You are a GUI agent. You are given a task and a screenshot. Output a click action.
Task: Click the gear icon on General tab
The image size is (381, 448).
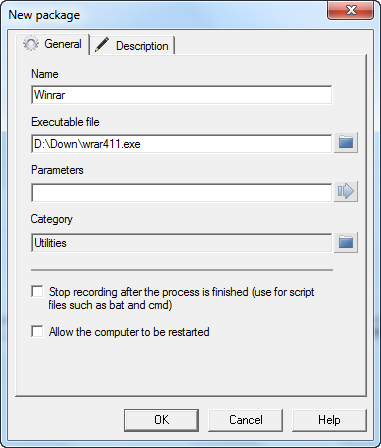(x=31, y=44)
